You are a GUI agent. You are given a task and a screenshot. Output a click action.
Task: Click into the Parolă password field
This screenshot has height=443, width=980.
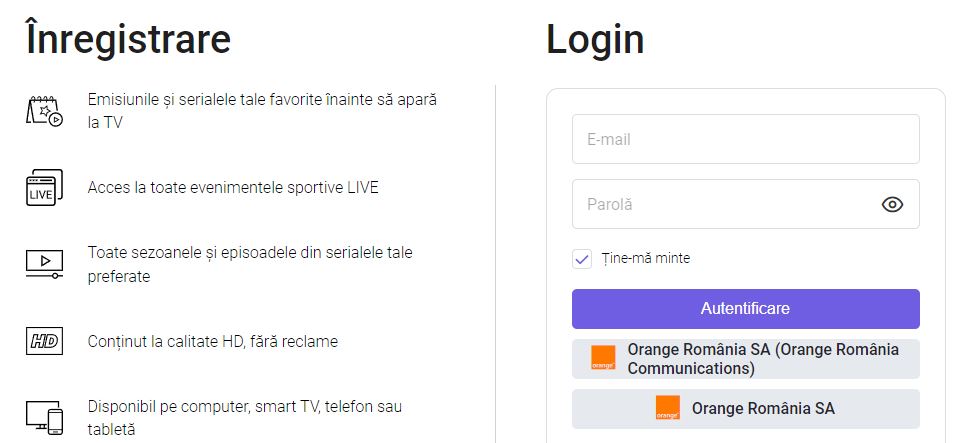pos(720,205)
